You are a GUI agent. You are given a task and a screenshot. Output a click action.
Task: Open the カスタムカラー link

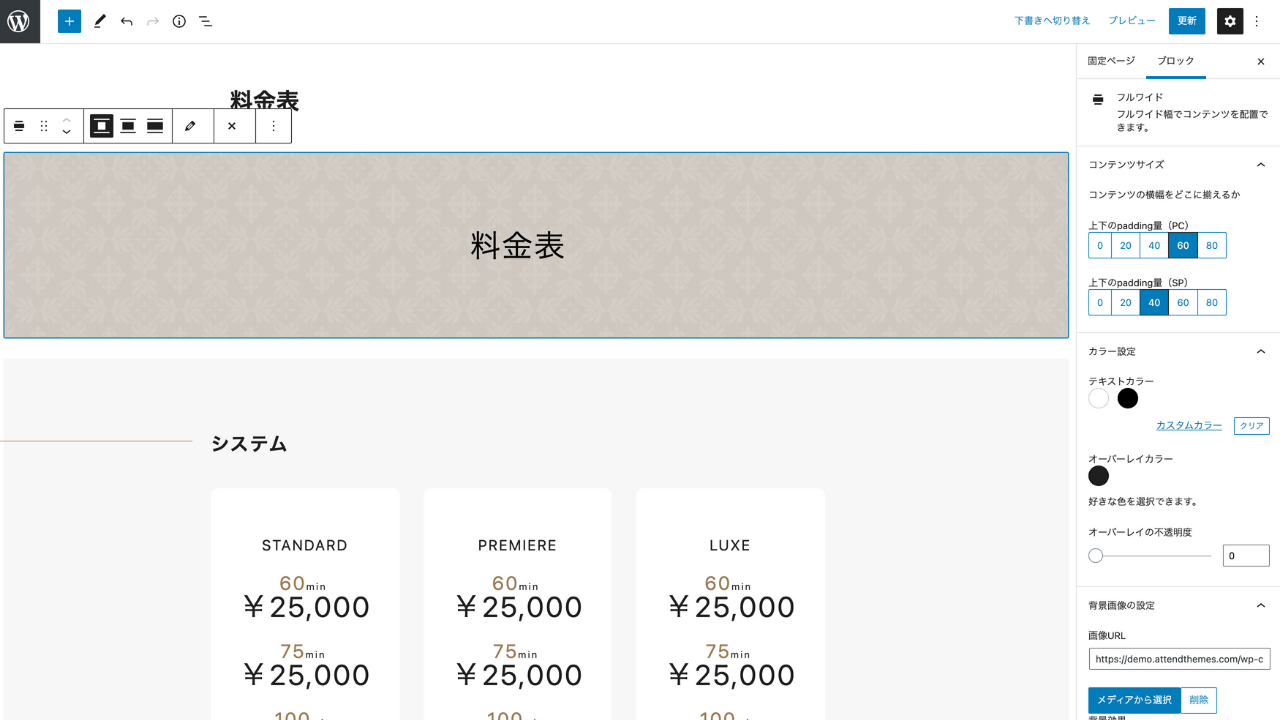pyautogui.click(x=1189, y=426)
